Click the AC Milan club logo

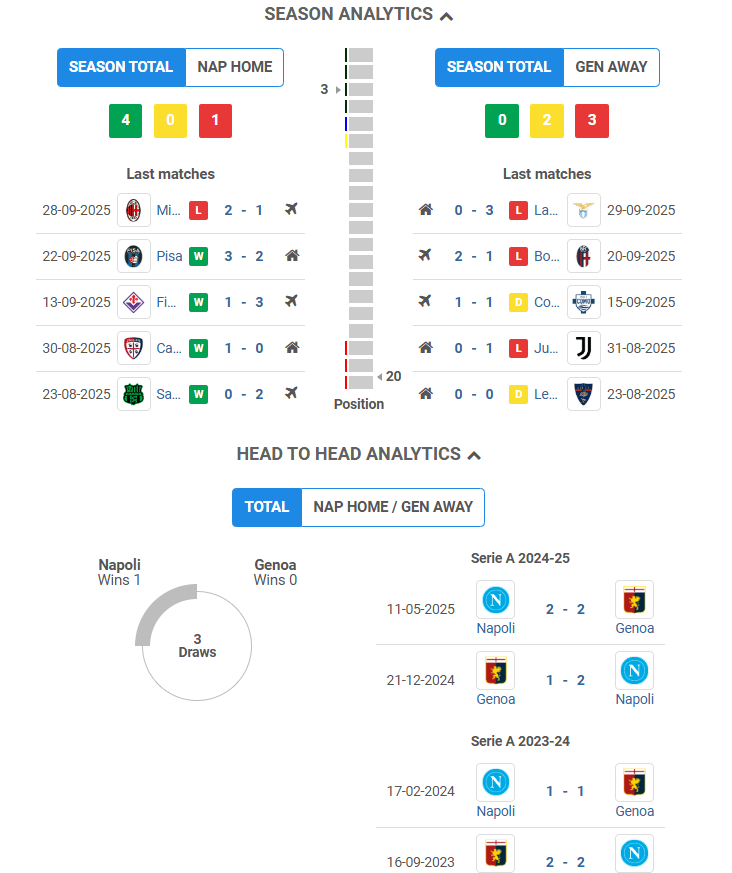click(134, 210)
